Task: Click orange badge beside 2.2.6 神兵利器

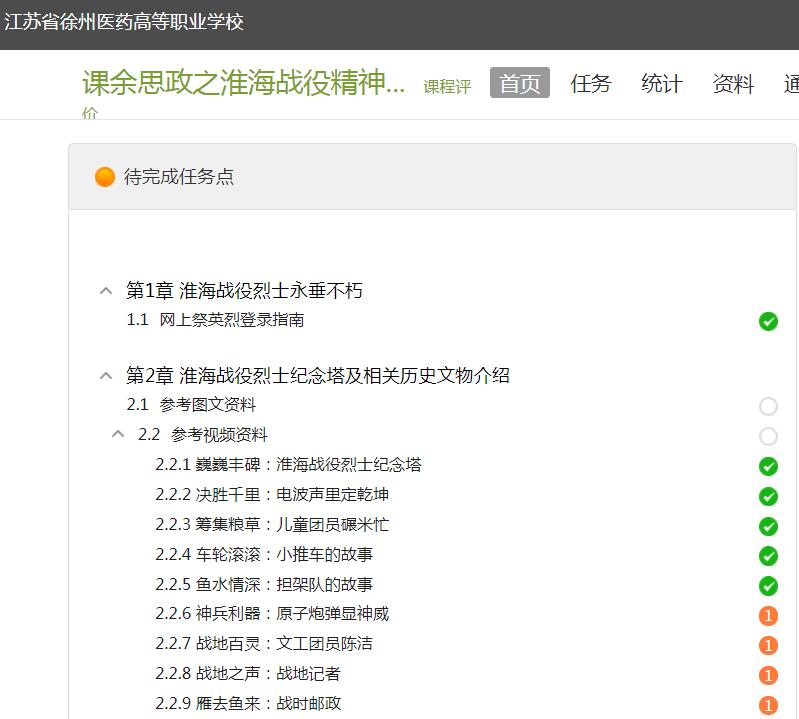Action: tap(768, 615)
